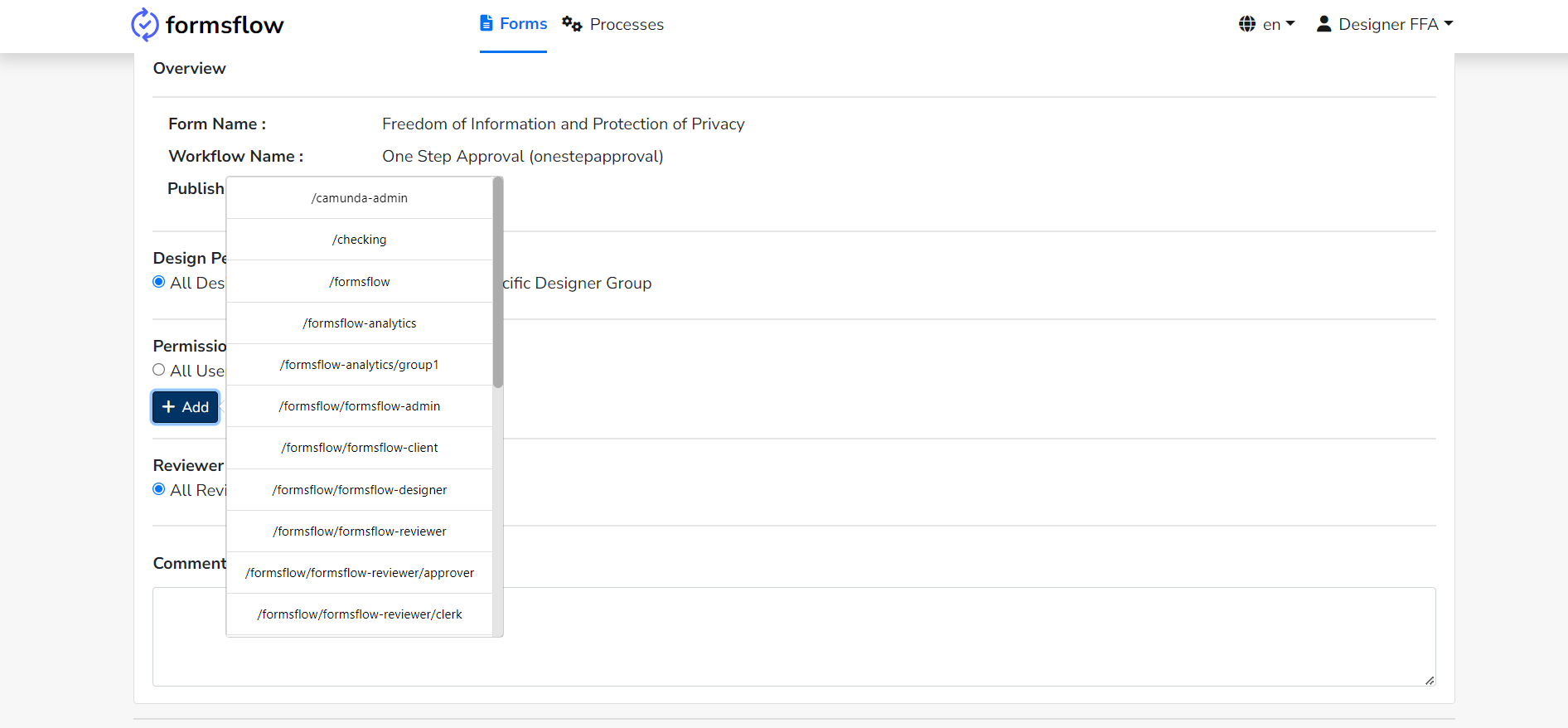
Task: Open the en language dropdown
Action: (x=1267, y=24)
